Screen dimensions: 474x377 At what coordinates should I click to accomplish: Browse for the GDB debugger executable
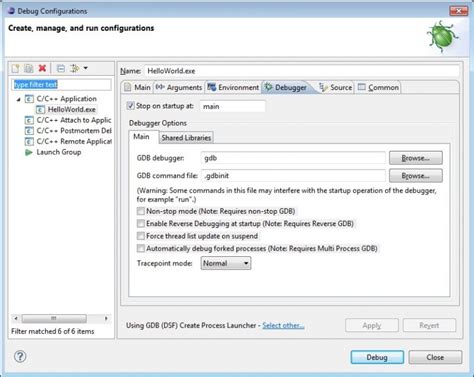tap(416, 158)
